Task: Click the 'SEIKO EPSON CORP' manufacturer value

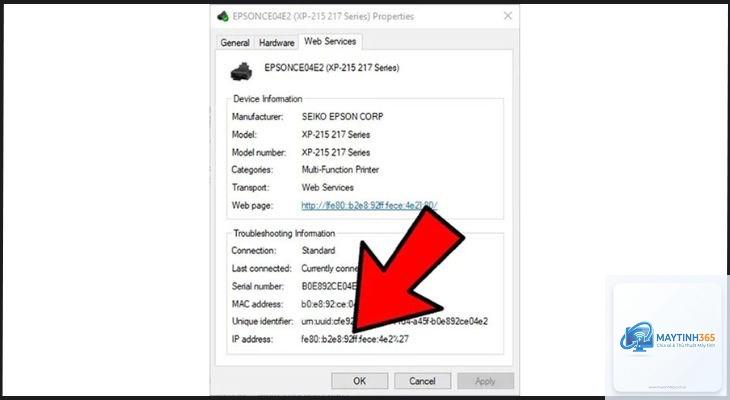Action: [342, 116]
